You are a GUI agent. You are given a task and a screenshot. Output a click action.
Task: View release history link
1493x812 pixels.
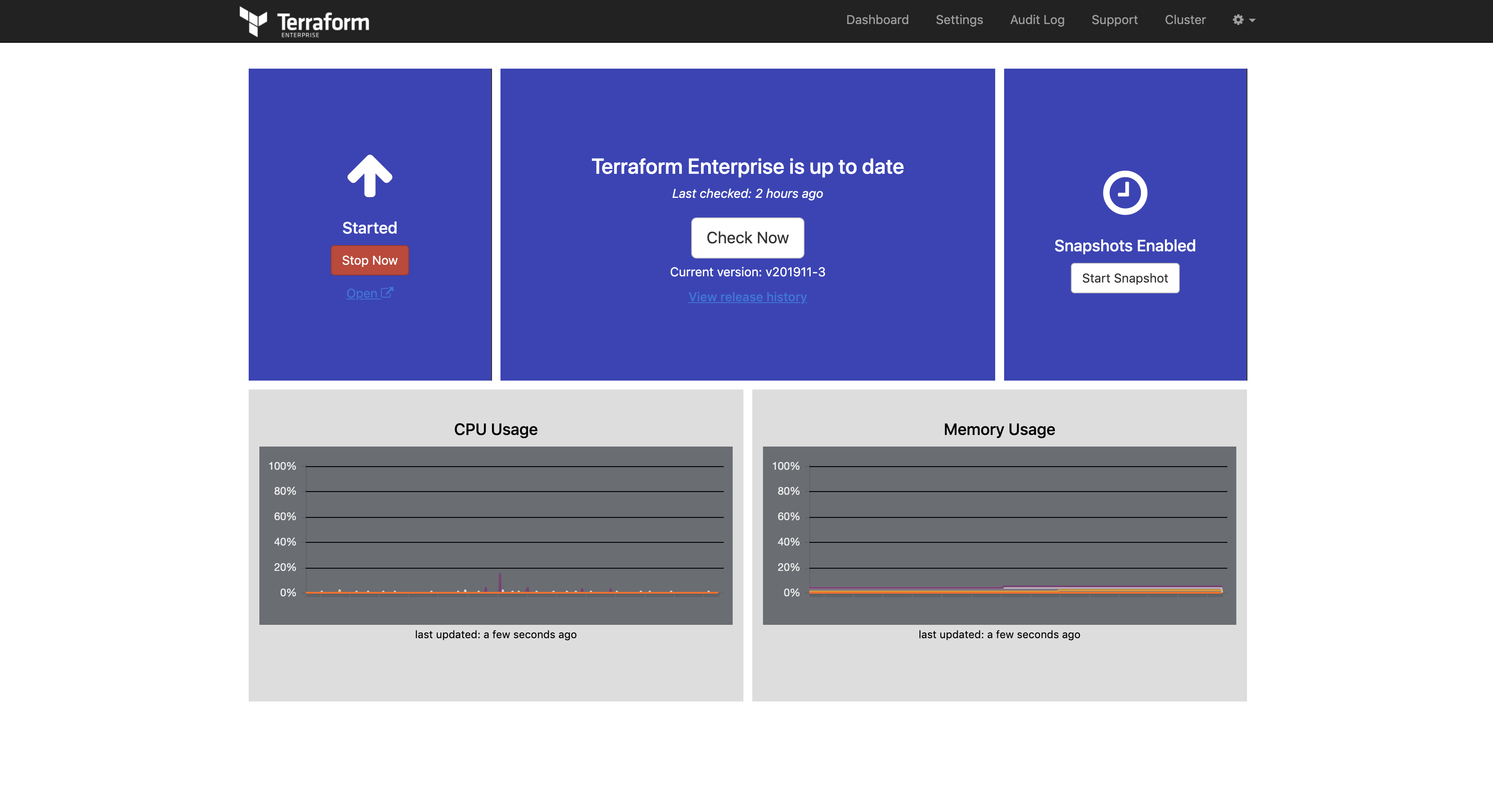point(747,297)
